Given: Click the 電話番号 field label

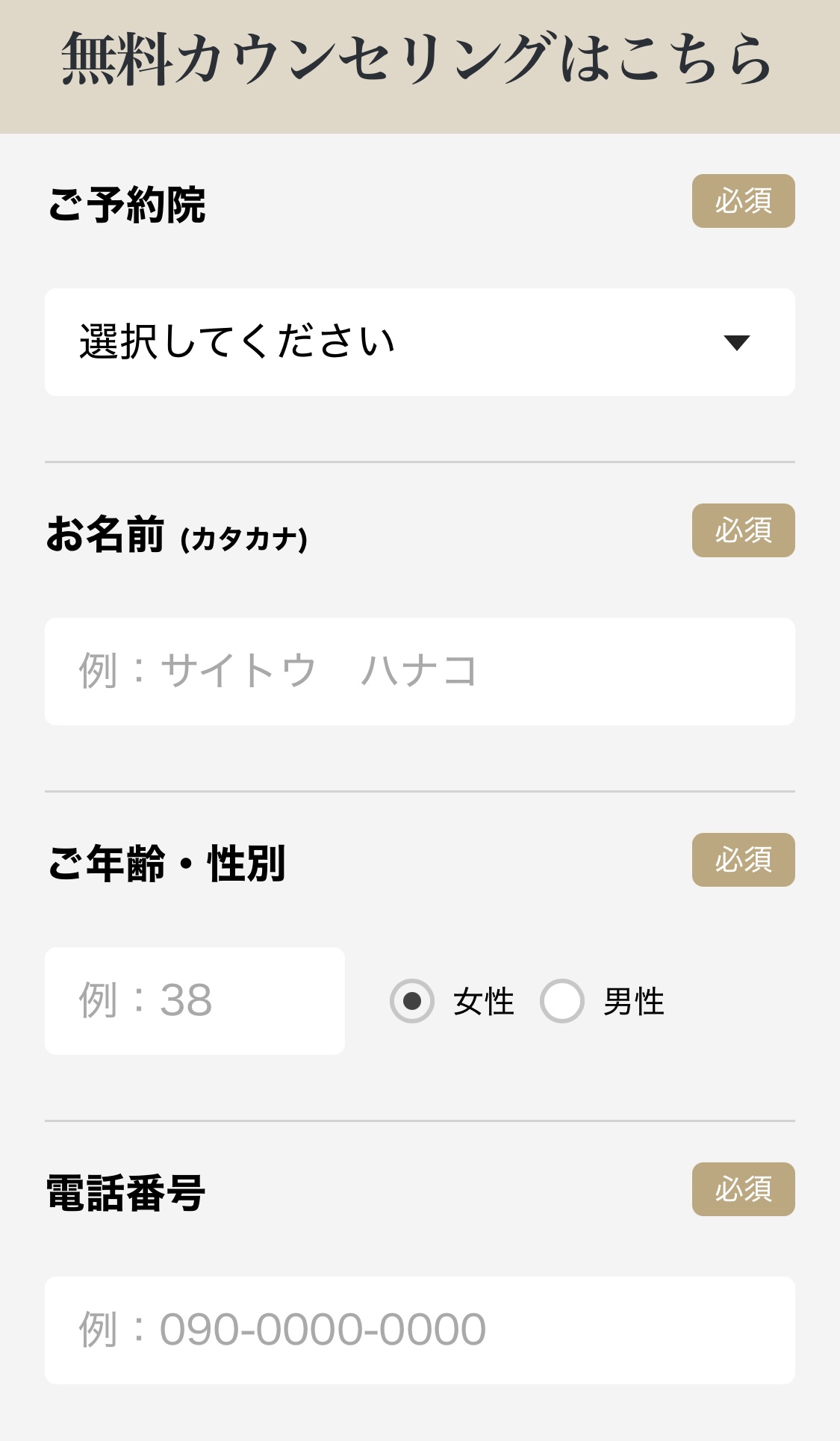Looking at the screenshot, I should coord(125,1193).
